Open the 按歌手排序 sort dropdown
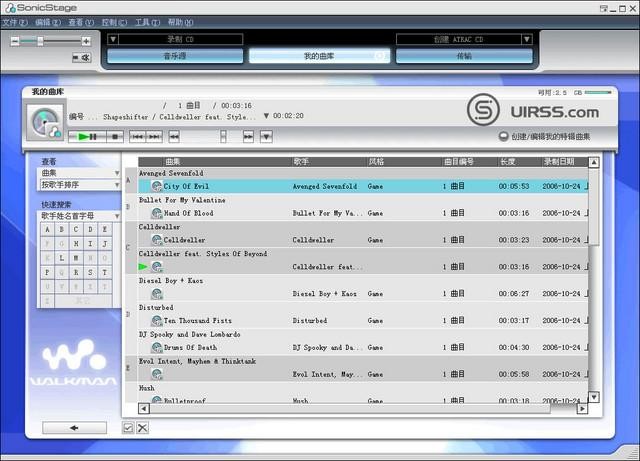 click(79, 185)
